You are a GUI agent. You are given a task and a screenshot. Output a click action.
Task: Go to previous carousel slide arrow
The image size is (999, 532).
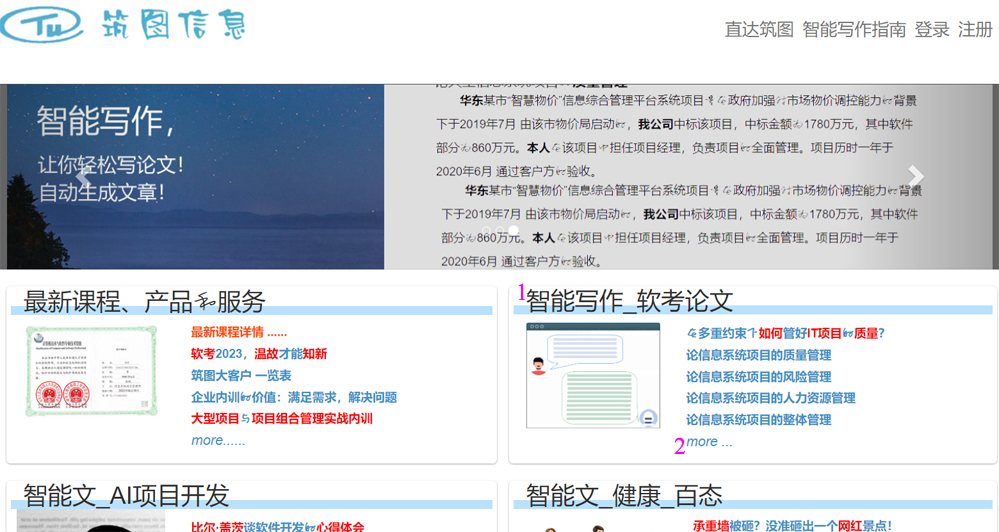tap(83, 176)
